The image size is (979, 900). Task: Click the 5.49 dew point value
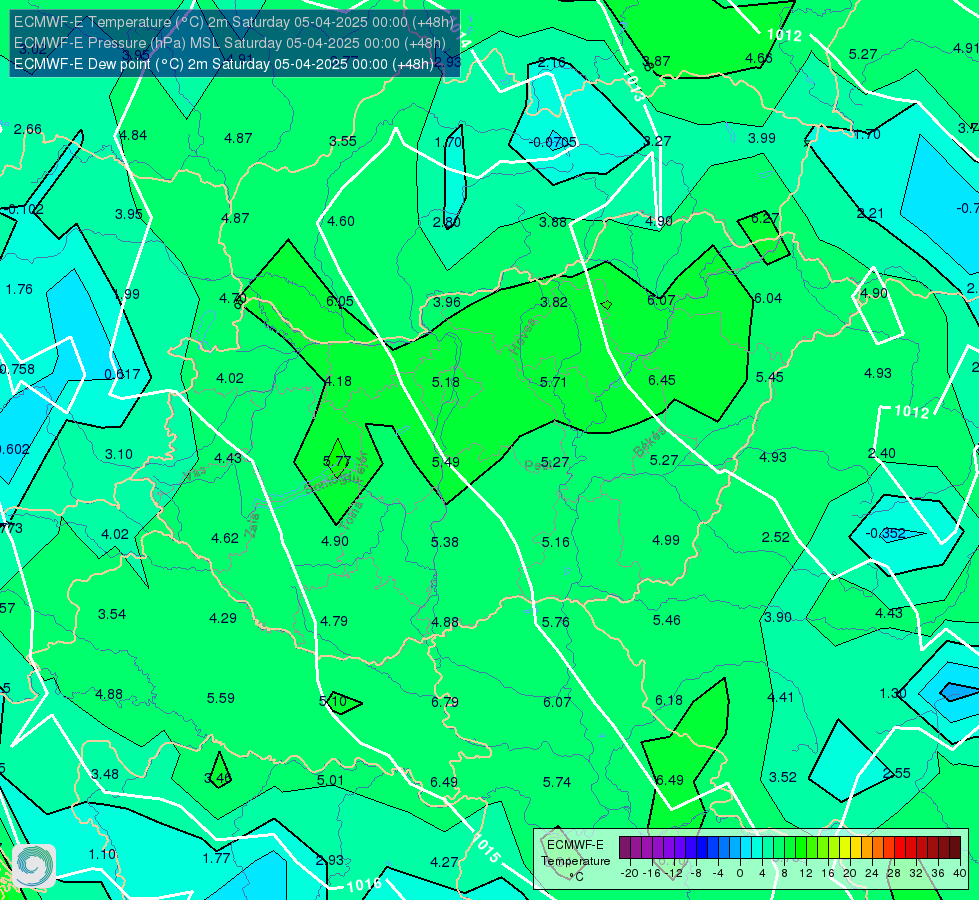446,462
